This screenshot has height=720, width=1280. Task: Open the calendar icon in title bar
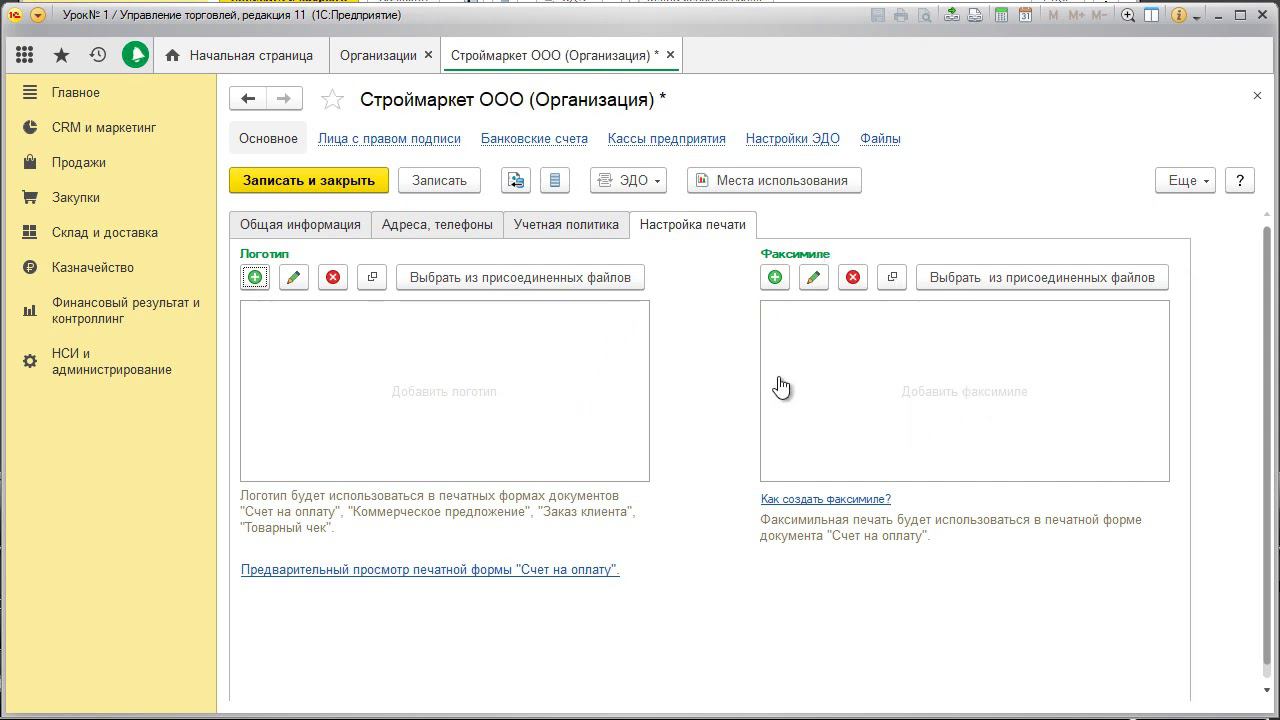[1025, 15]
